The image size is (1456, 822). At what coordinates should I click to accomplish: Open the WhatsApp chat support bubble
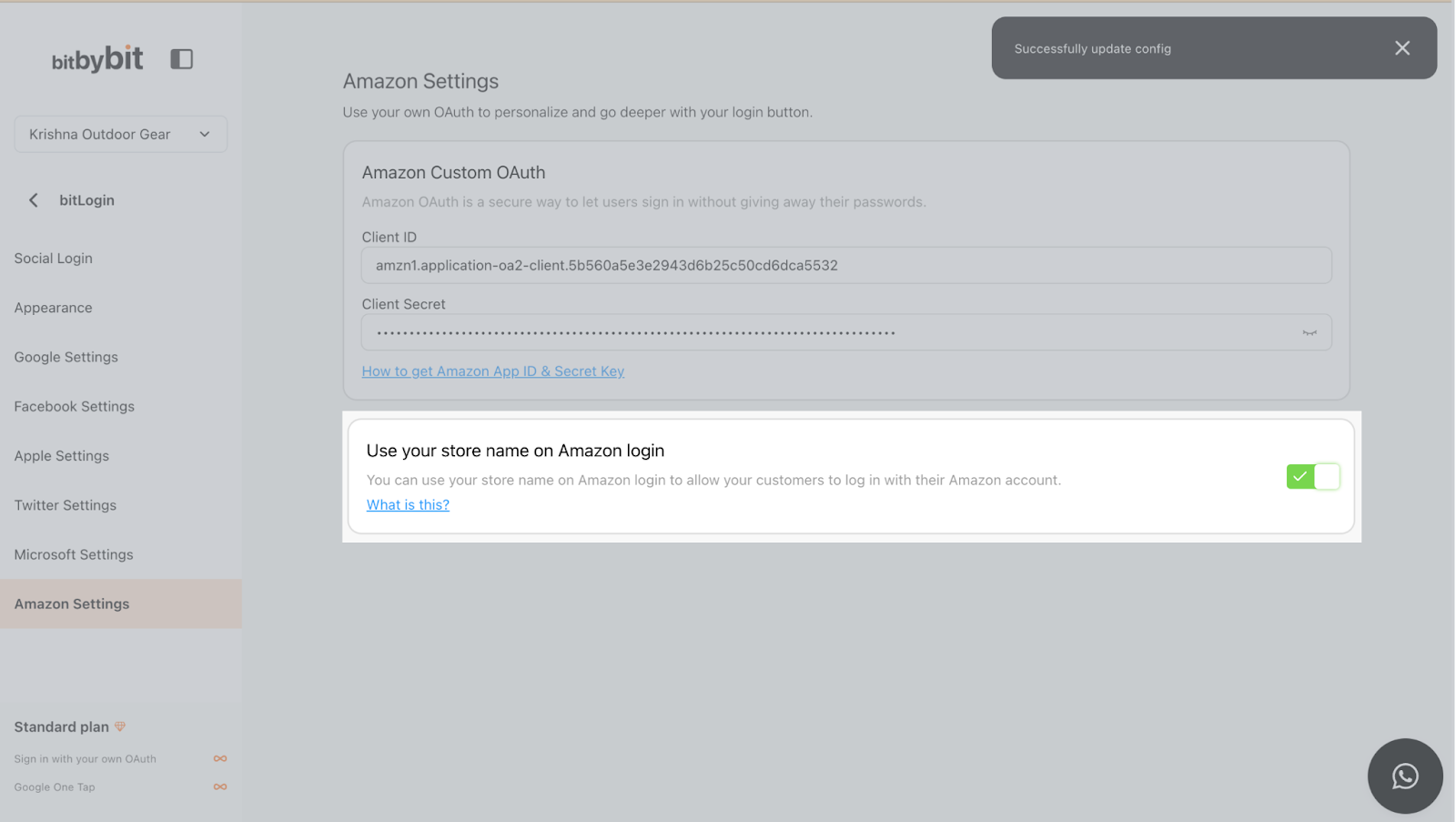pyautogui.click(x=1405, y=776)
